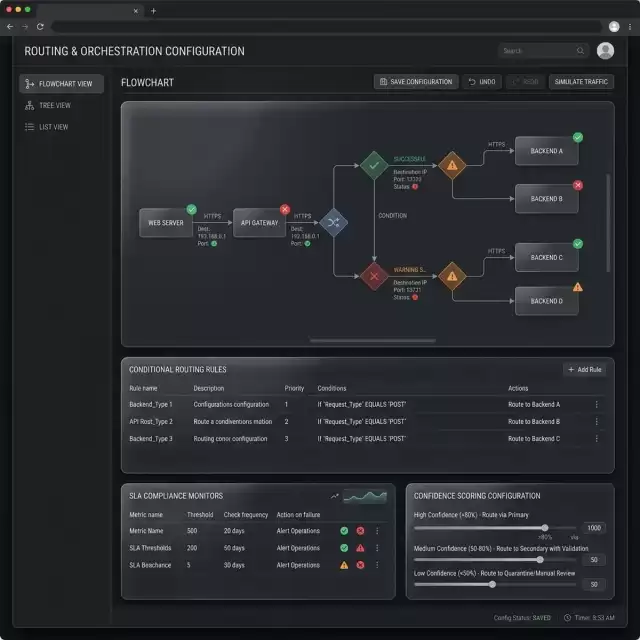Open options menu for Metric Name monitor
The image size is (640, 640).
(x=377, y=531)
